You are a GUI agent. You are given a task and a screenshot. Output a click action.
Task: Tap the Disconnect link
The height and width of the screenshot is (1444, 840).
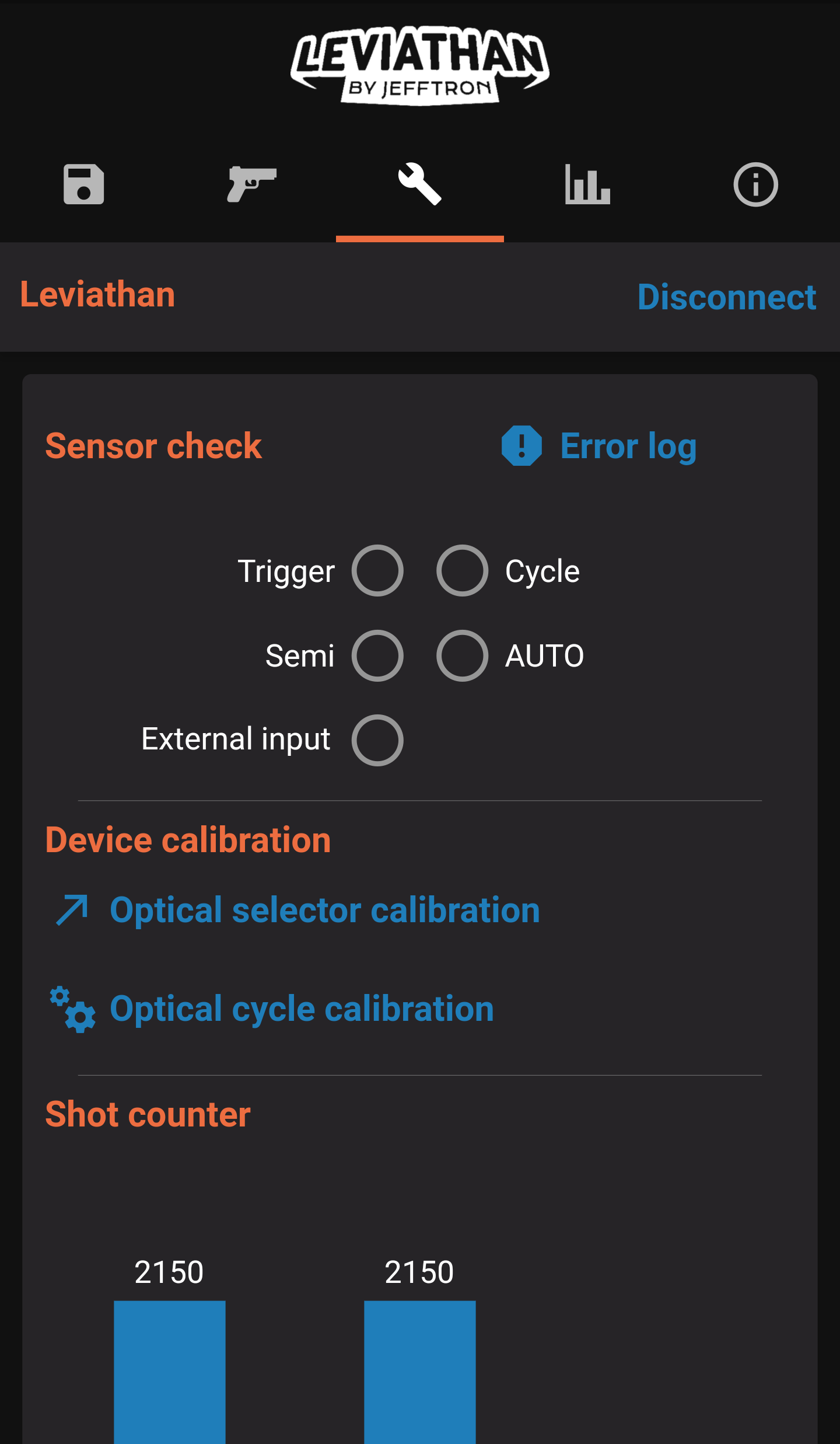pos(726,297)
